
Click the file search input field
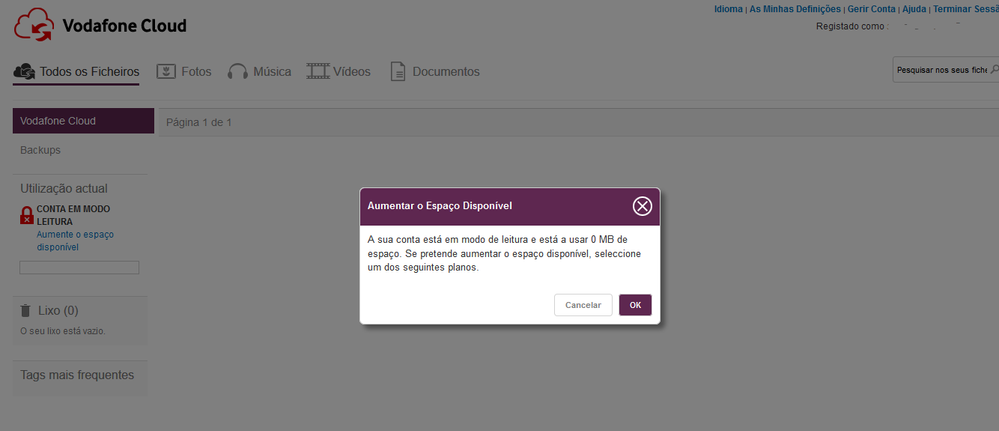(x=940, y=70)
